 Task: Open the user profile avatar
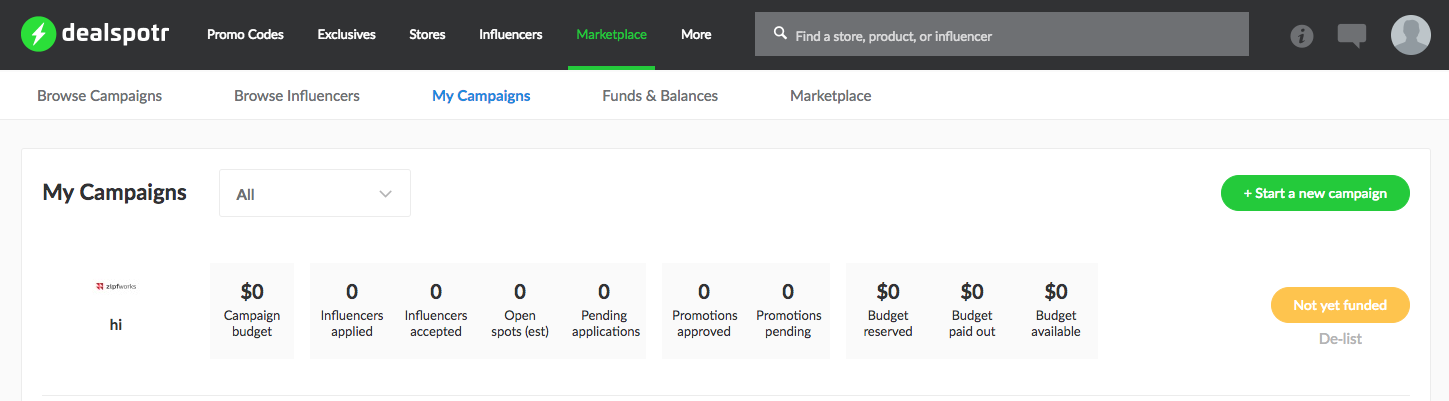click(1410, 35)
